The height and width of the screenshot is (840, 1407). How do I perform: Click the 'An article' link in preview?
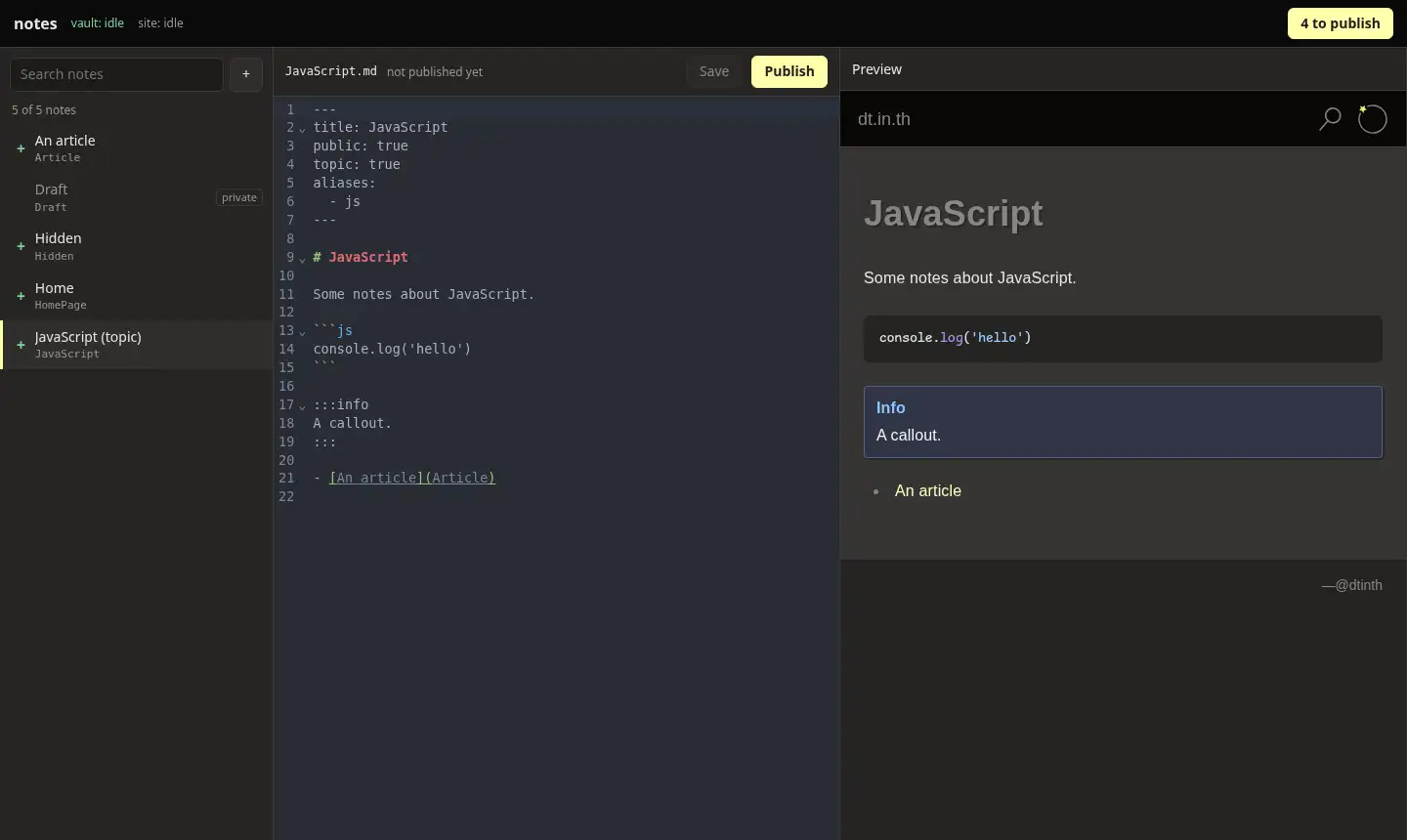pos(928,490)
